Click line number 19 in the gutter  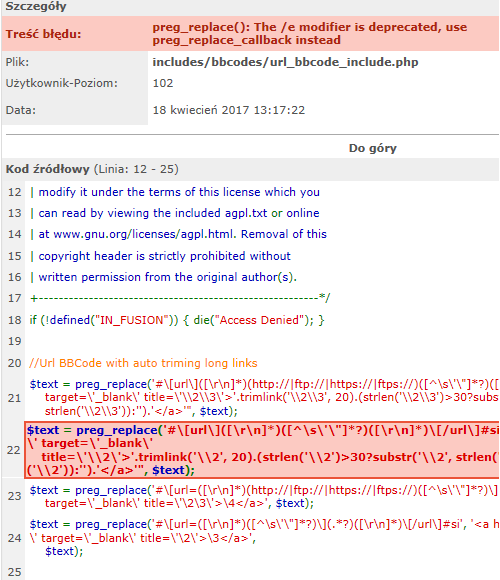point(14,341)
